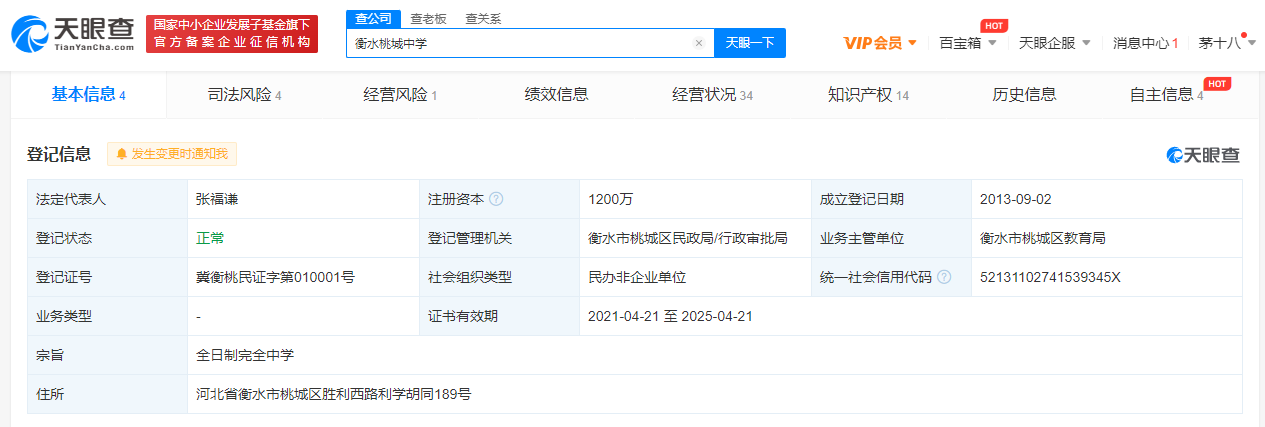Click the establishment date 2013-09-02

point(1016,199)
